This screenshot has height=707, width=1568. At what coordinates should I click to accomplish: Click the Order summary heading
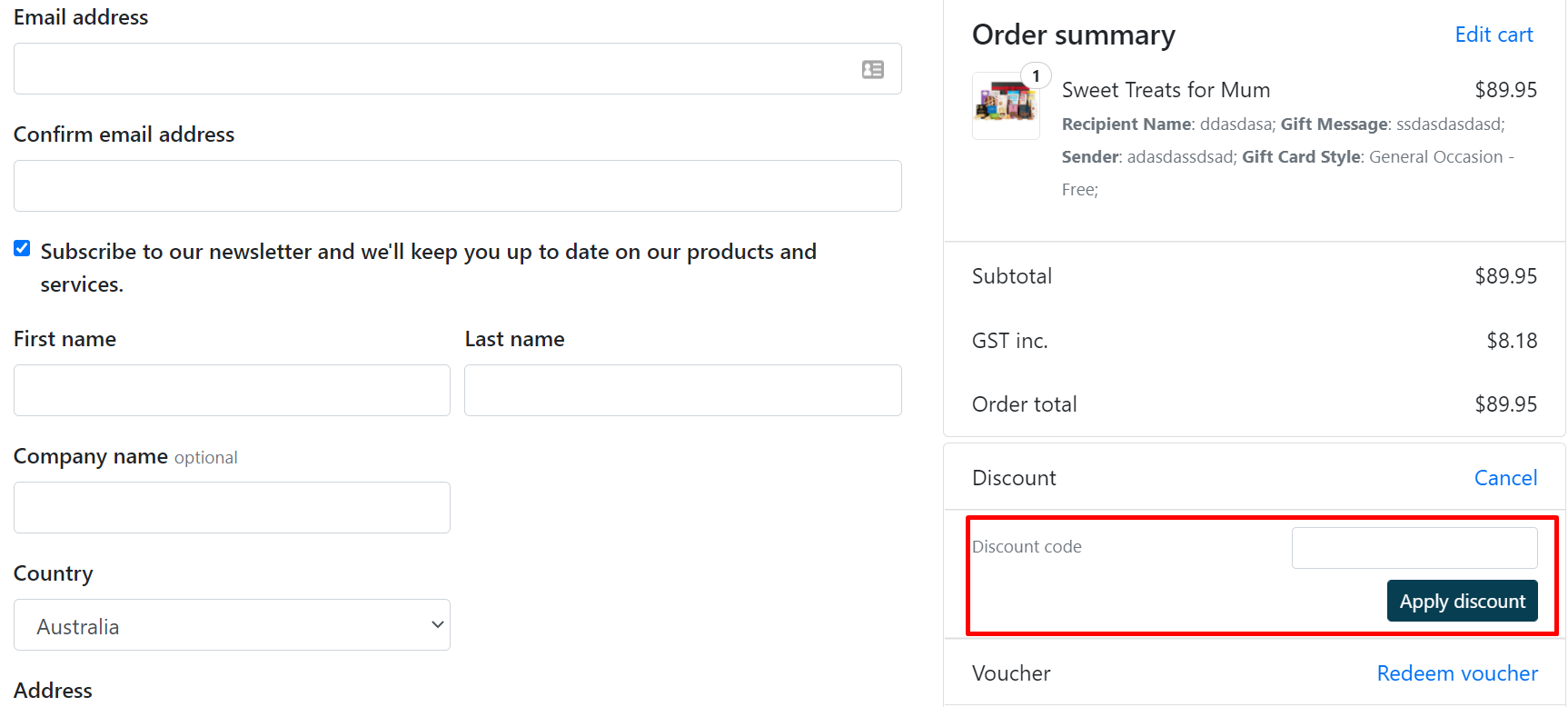(x=1073, y=34)
